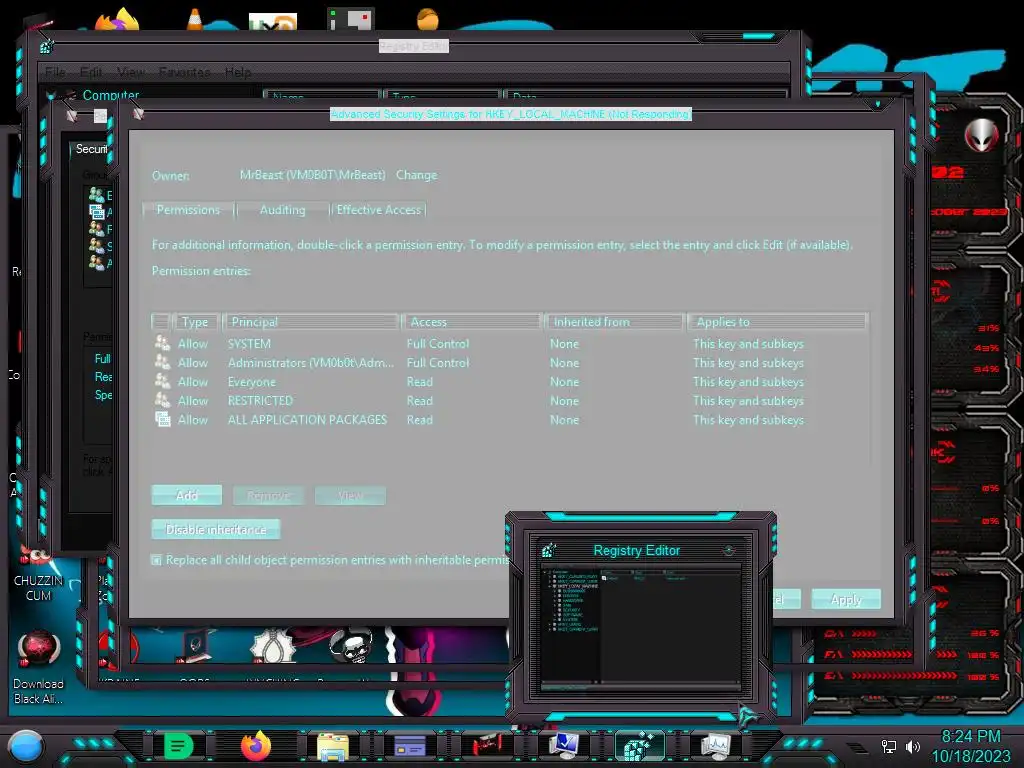Image resolution: width=1024 pixels, height=768 pixels.
Task: Open the Help menu in Registry Editor
Action: [x=238, y=72]
